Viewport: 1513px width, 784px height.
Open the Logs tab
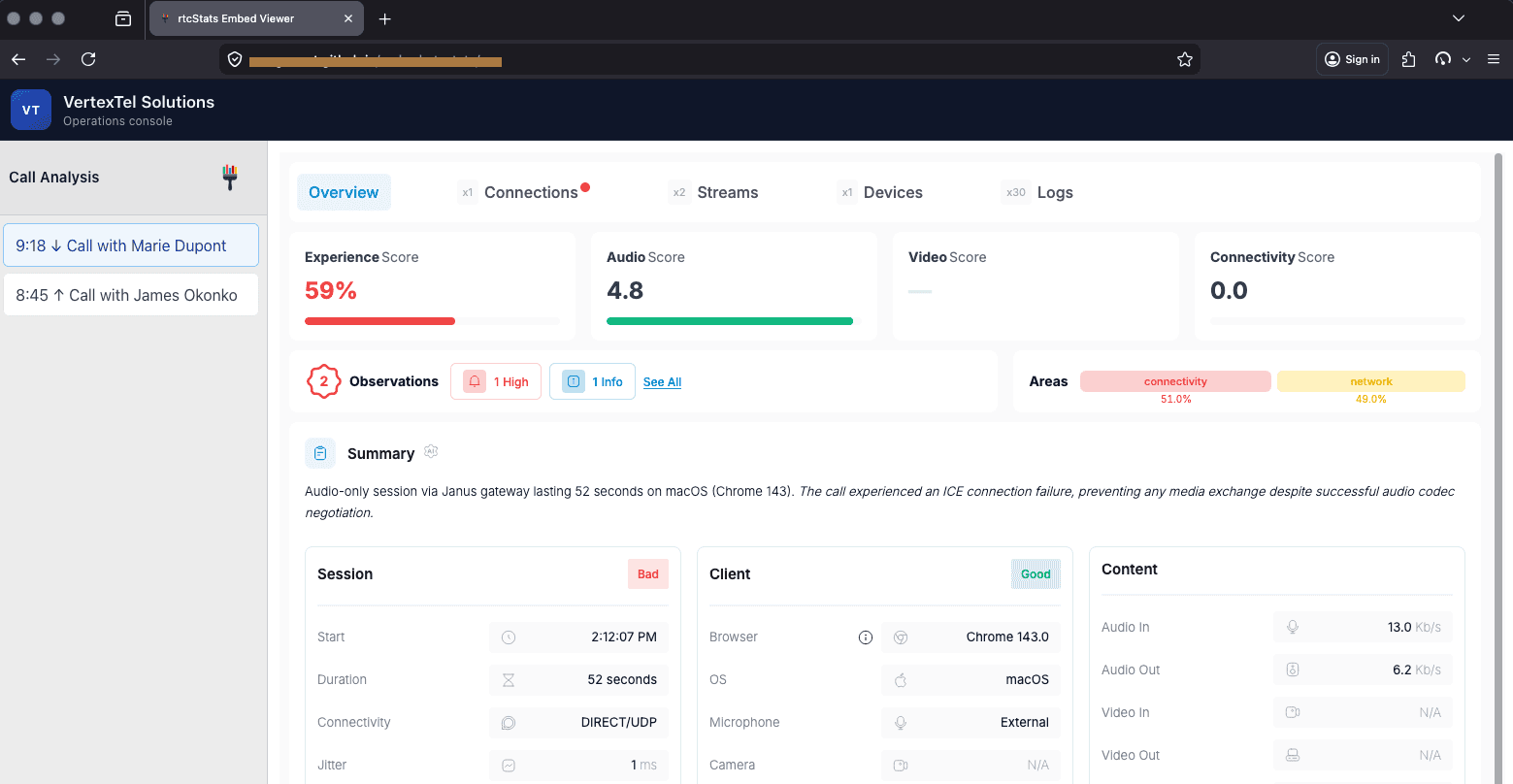[1055, 192]
